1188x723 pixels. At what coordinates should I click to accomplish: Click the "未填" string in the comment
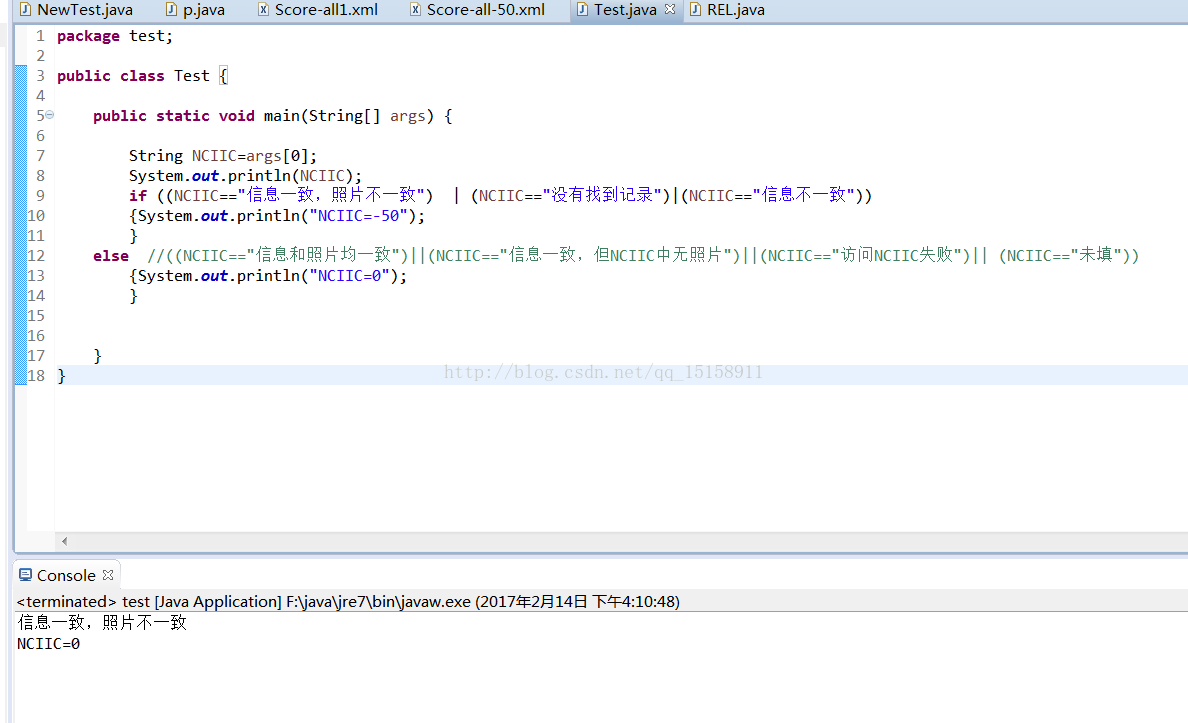click(1095, 255)
